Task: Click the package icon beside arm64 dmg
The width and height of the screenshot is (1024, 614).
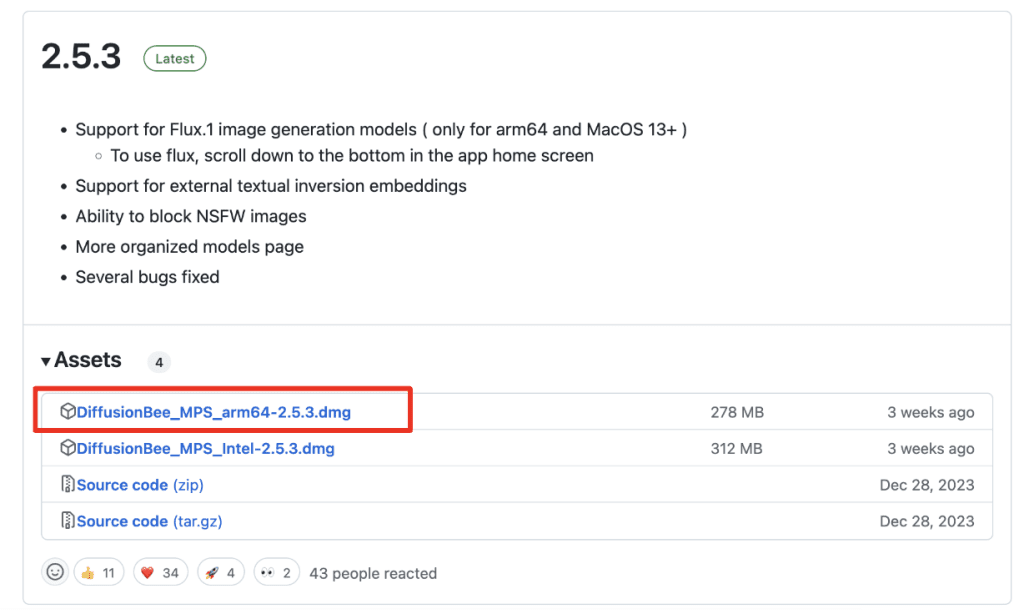Action: click(x=67, y=412)
